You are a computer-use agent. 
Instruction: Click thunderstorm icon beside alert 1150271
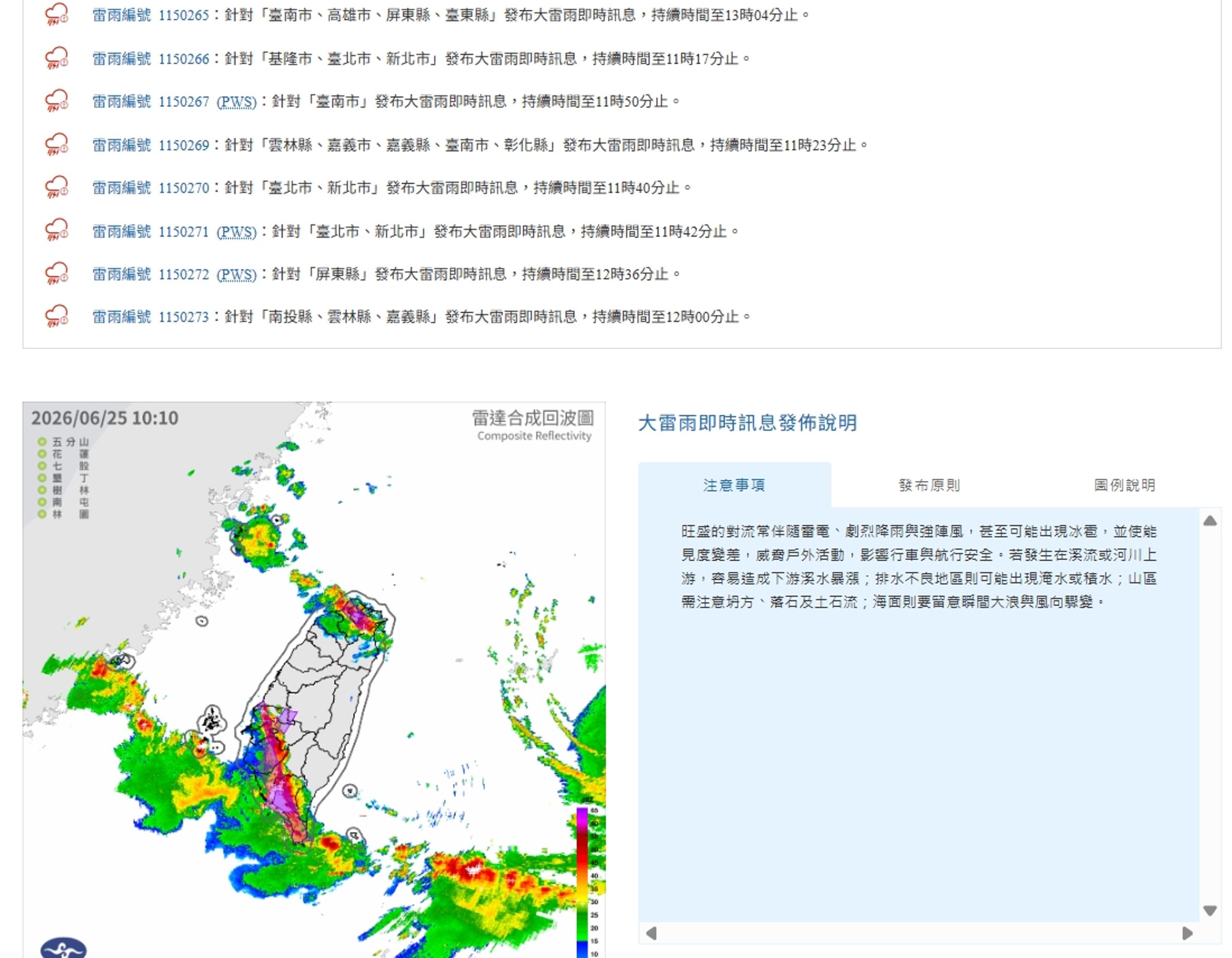(x=56, y=231)
